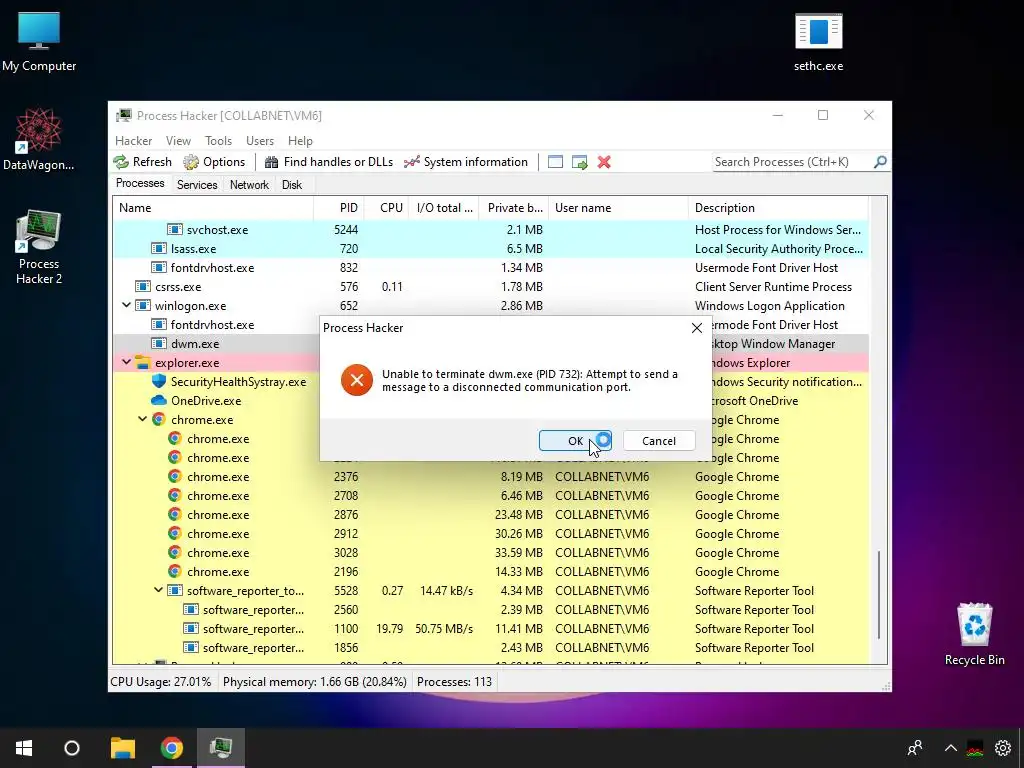Open the Tools menu
The height and width of the screenshot is (768, 1024).
(x=218, y=141)
